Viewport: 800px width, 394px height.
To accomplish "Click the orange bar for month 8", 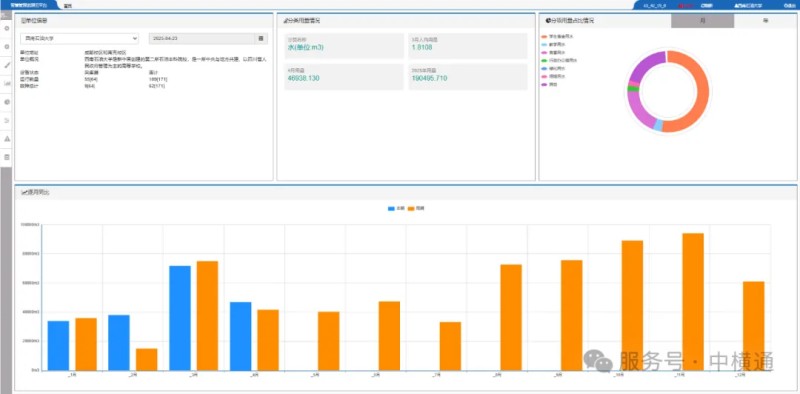I will coord(511,317).
